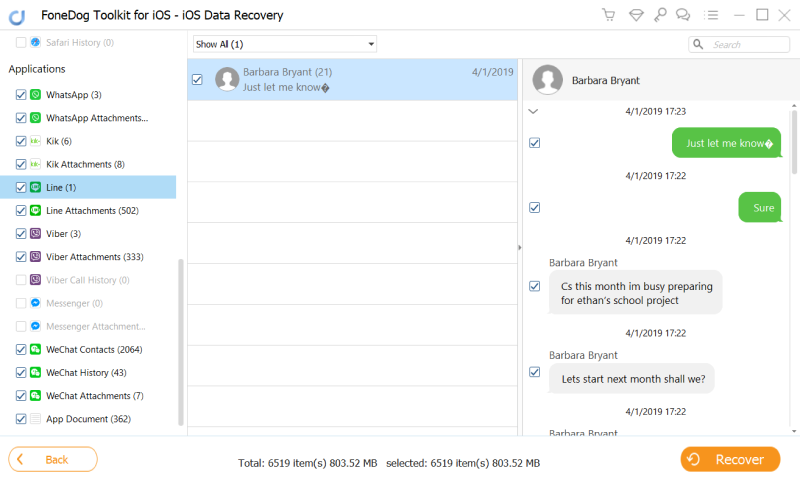800x489 pixels.
Task: Uncheck the 'Just let me know' message checkbox
Action: click(535, 143)
